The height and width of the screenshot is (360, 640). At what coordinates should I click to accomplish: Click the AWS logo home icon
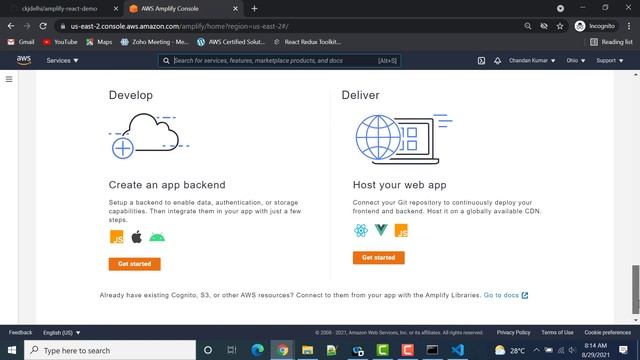pos(24,60)
